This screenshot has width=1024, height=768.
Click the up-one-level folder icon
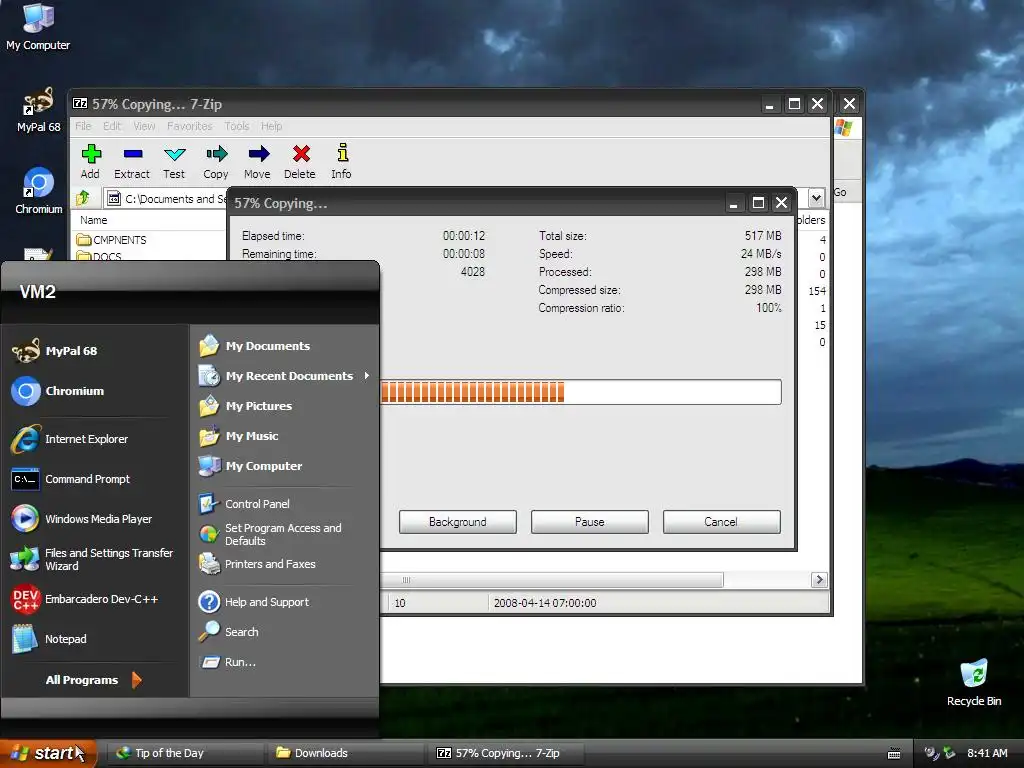tap(84, 197)
